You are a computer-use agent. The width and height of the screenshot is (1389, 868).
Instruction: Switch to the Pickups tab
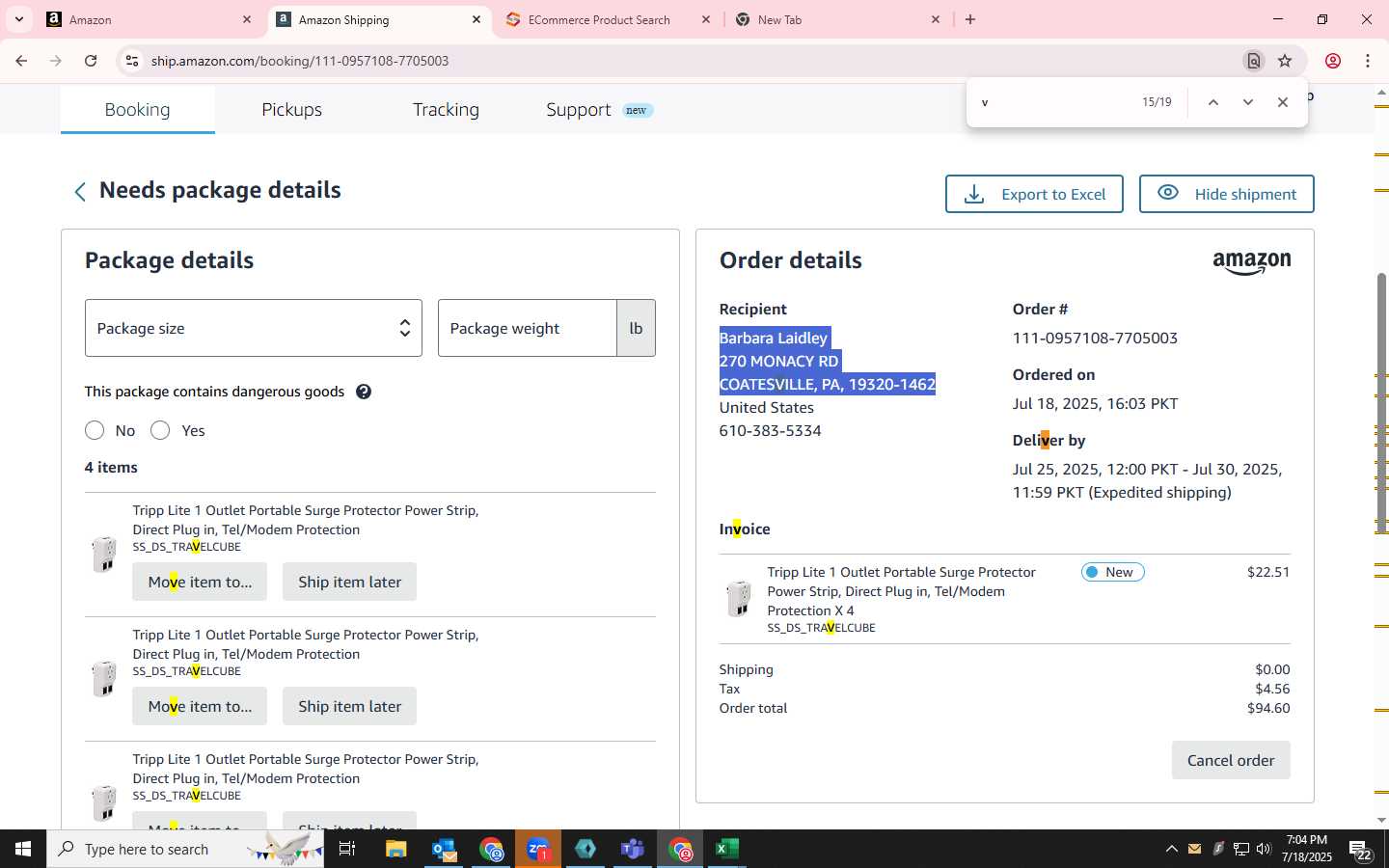click(x=291, y=110)
